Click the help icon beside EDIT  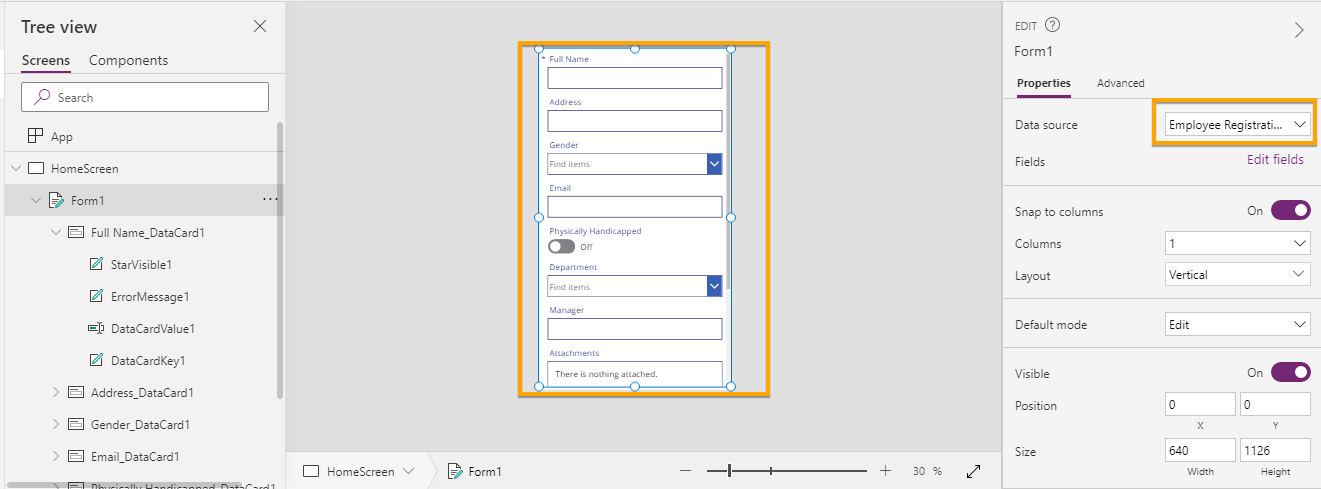click(1052, 26)
